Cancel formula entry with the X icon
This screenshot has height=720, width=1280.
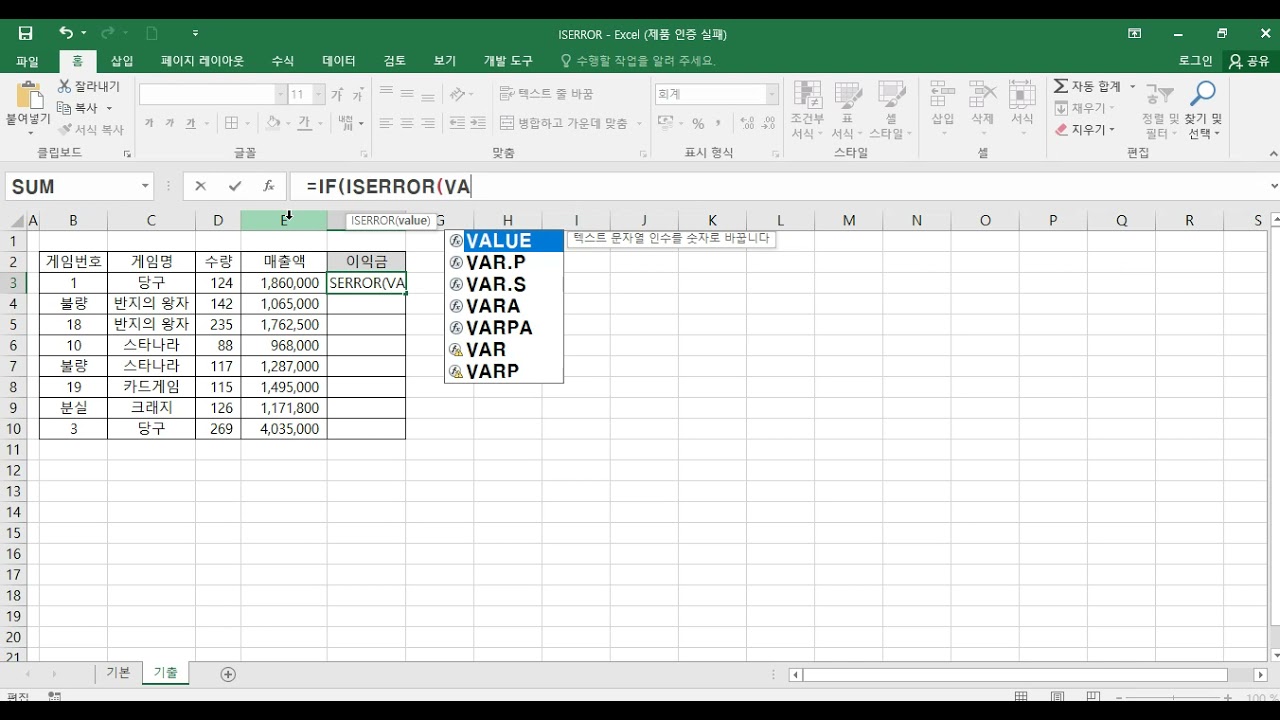click(x=201, y=186)
